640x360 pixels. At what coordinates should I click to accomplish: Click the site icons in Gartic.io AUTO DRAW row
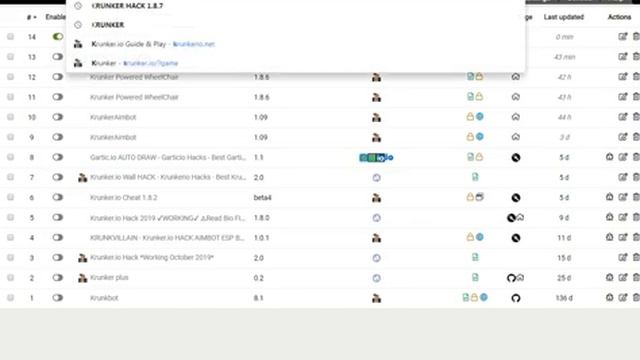coord(376,158)
